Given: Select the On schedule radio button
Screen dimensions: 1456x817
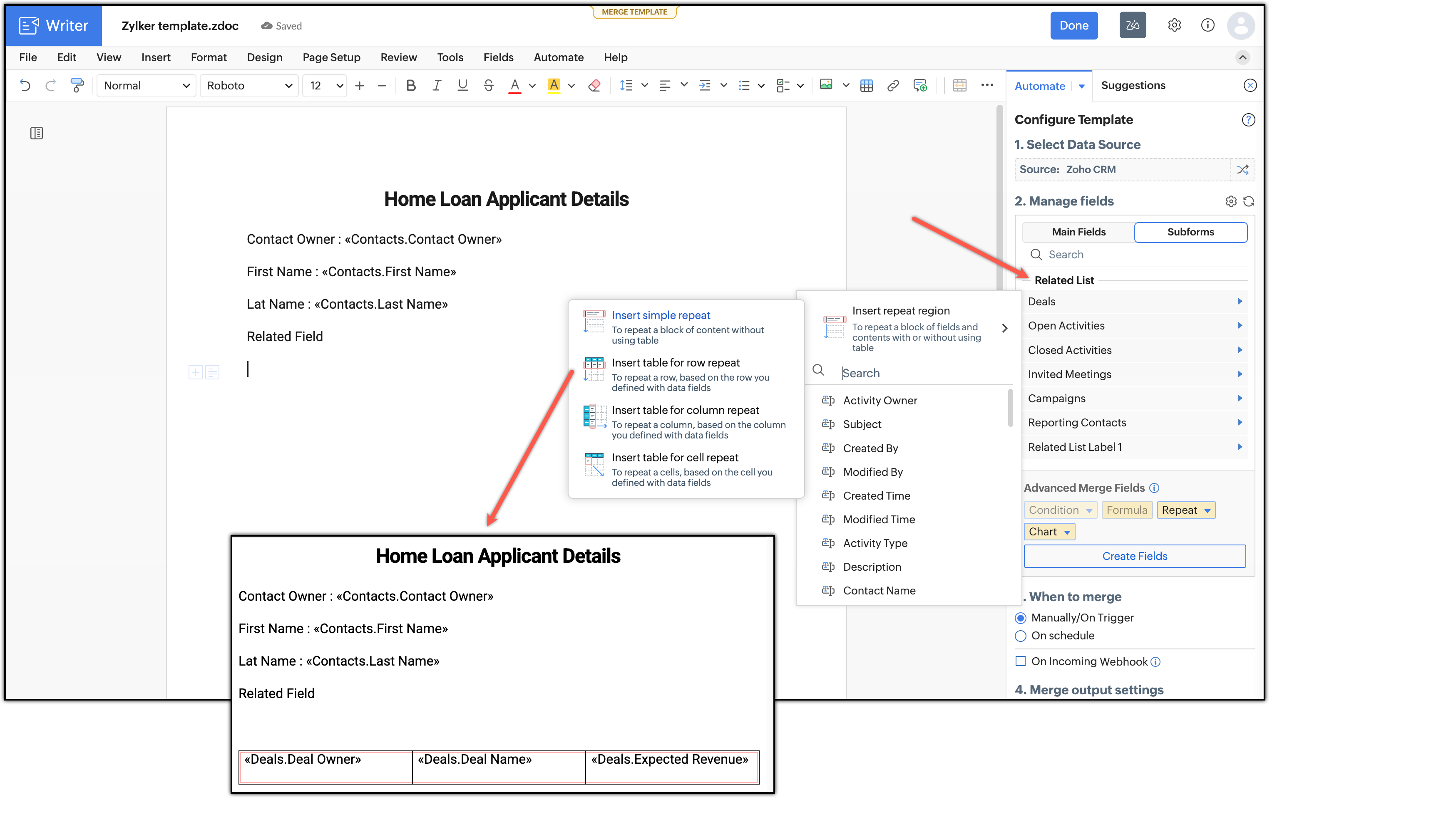Looking at the screenshot, I should click(1020, 636).
